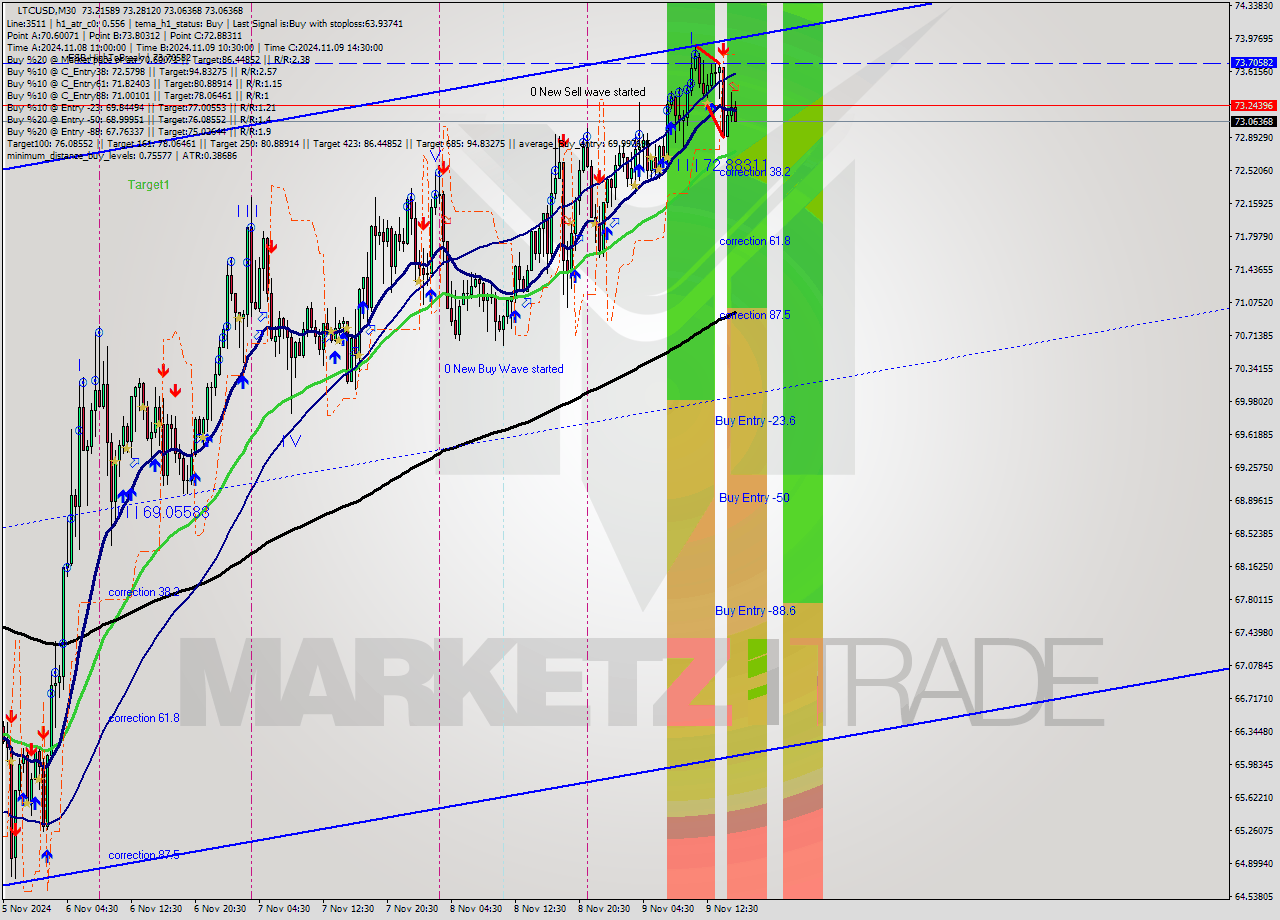Viewport: 1280px width, 920px height.
Task: Click the 'Buy %10 @ C_Entry38: 72.5798' line
Action: 142,72
